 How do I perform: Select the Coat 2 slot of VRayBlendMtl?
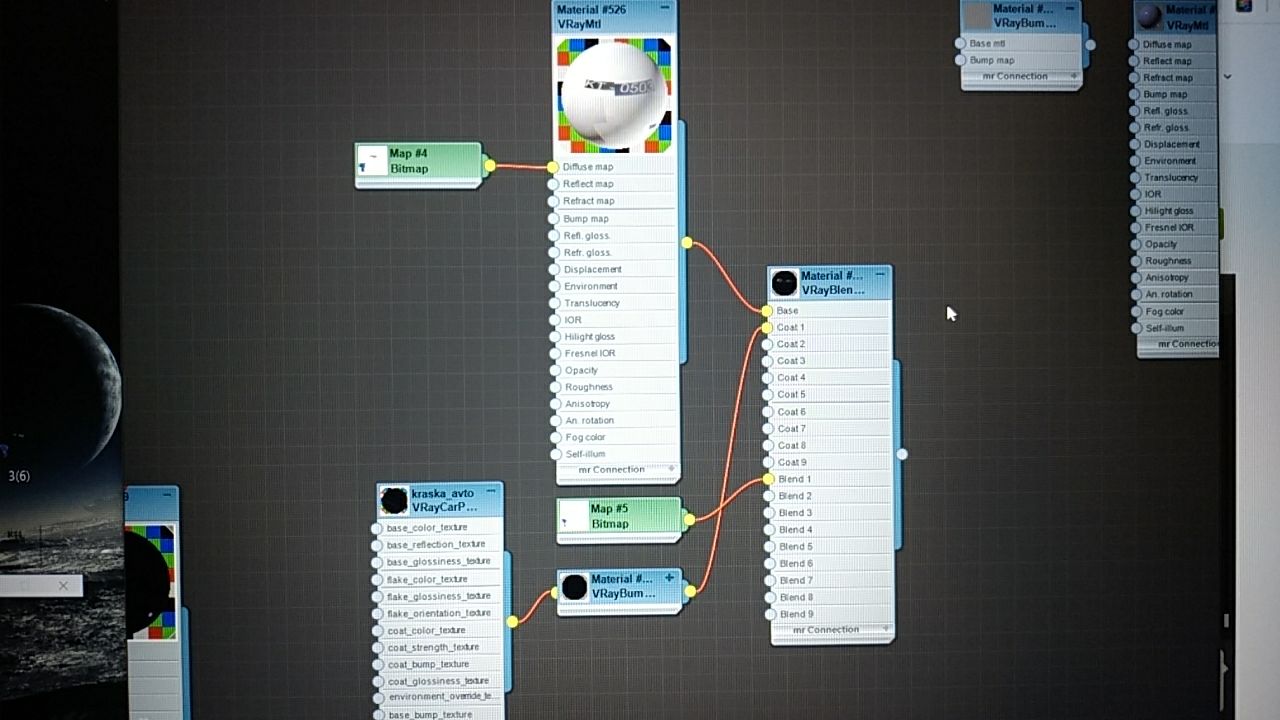tap(830, 344)
